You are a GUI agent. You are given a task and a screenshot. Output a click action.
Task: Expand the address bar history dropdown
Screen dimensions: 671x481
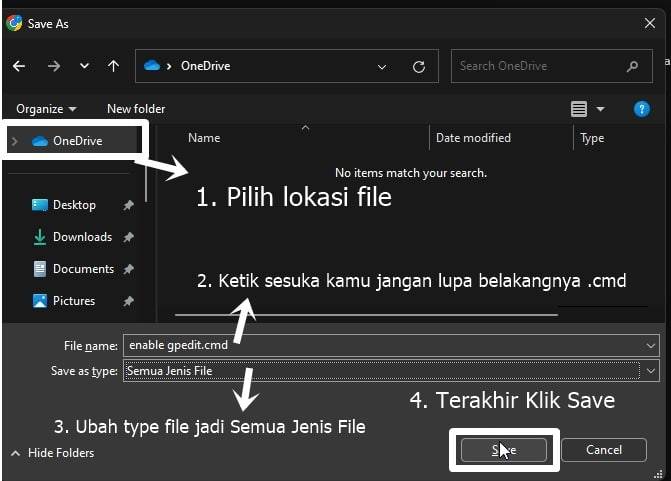tap(382, 67)
